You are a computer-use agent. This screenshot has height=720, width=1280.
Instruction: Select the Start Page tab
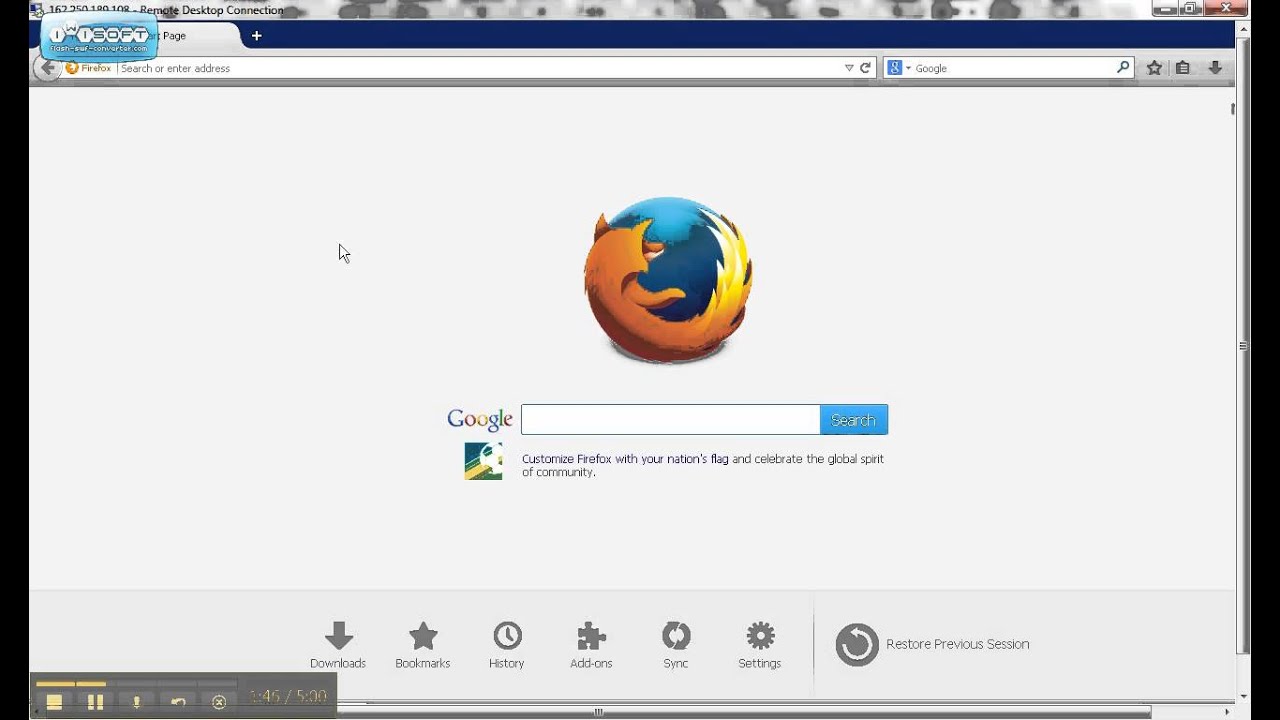pos(140,36)
